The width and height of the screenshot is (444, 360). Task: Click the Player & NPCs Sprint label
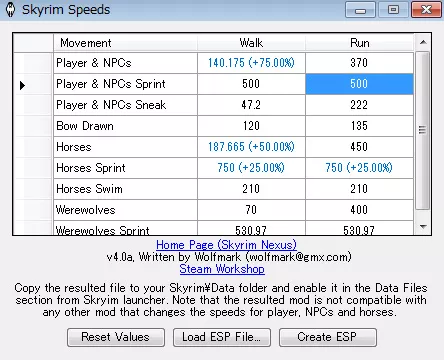[x=125, y=84]
